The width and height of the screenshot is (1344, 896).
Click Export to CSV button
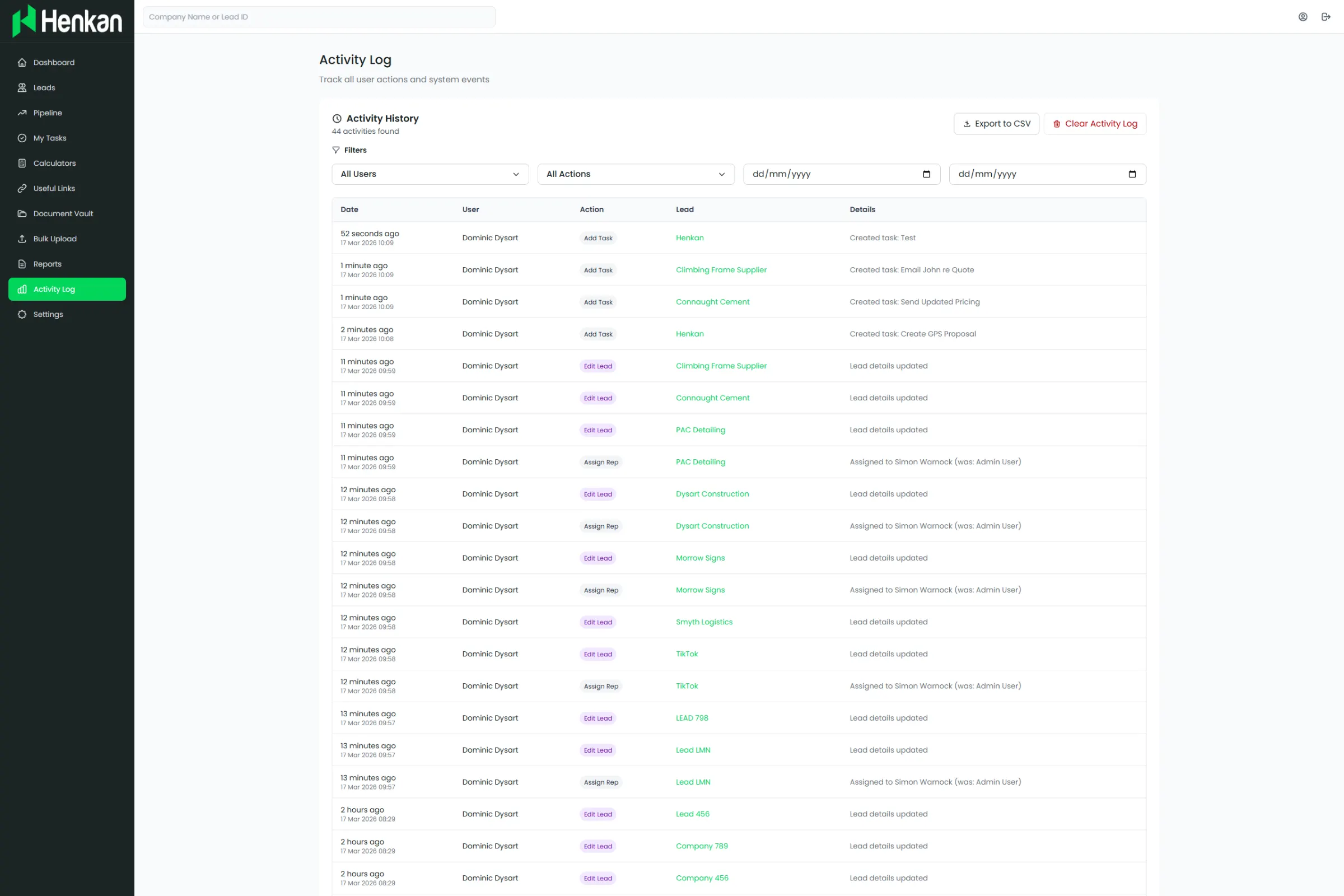996,123
